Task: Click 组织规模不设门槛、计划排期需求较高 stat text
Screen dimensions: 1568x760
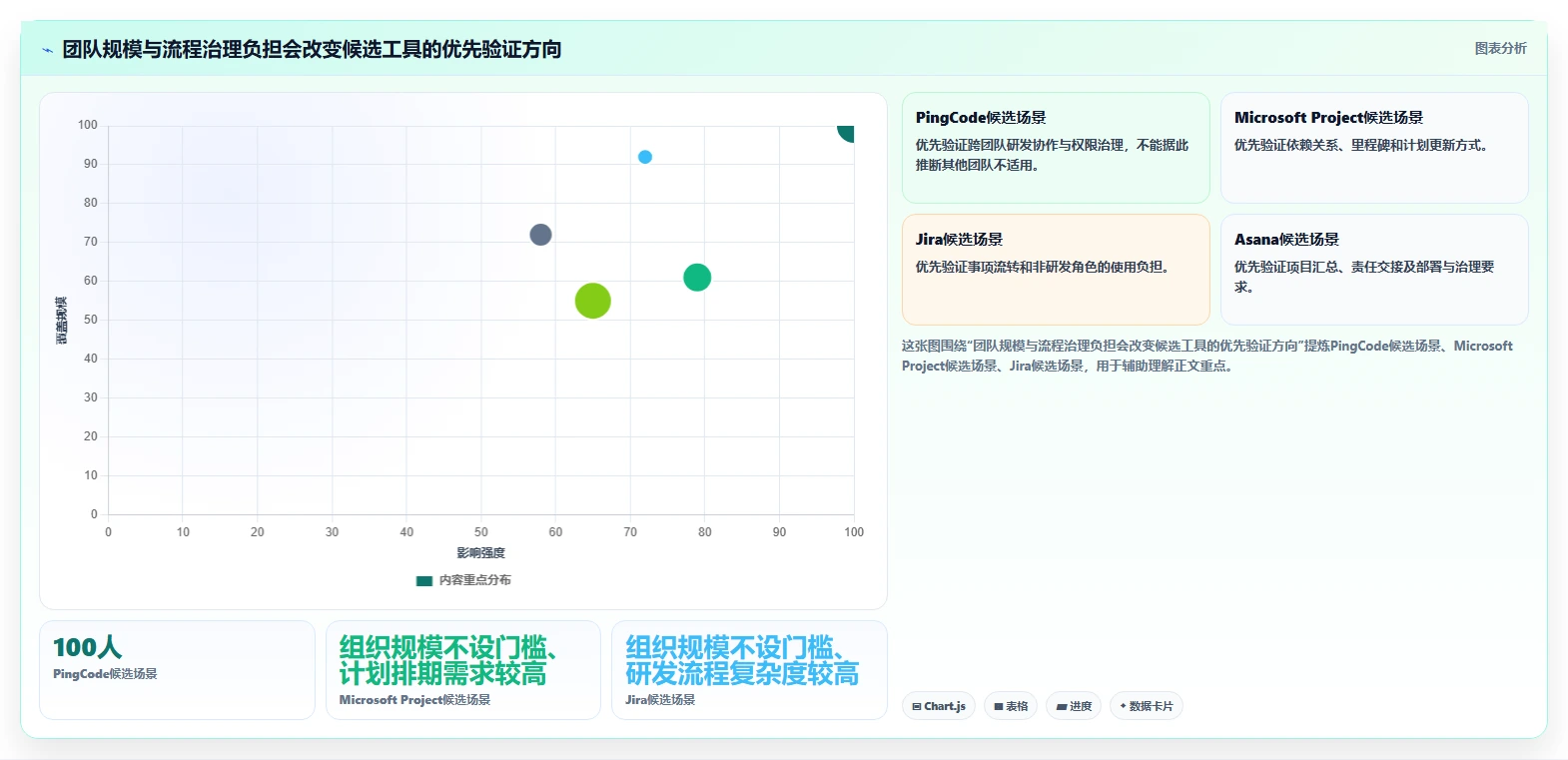Action: click(x=448, y=660)
